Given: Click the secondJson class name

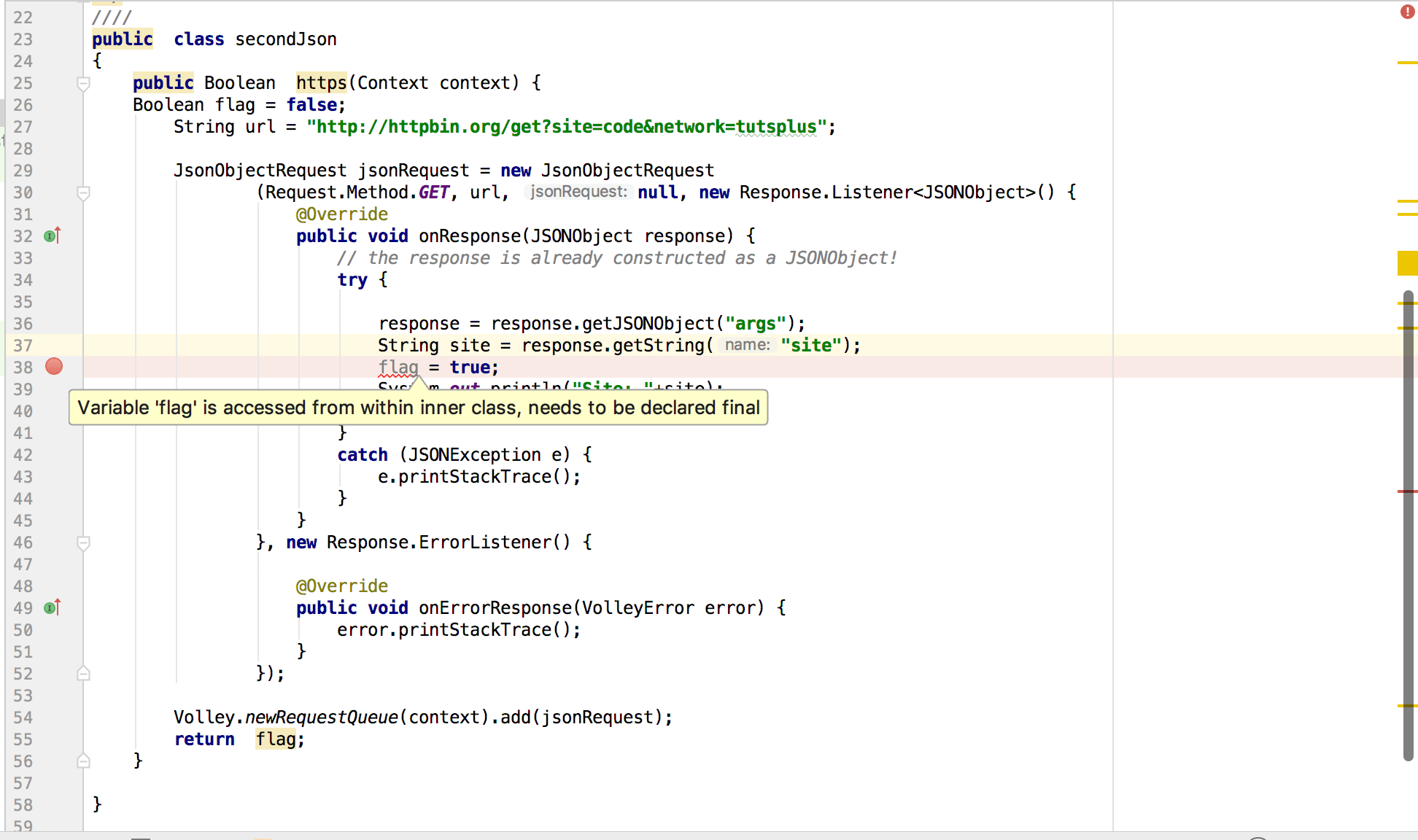Looking at the screenshot, I should click(x=285, y=39).
